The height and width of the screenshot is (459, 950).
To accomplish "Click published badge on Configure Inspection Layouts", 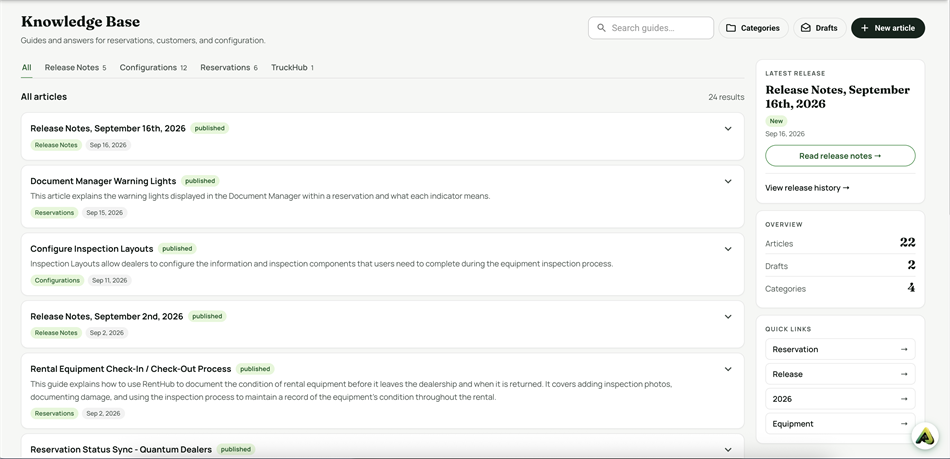I will [x=177, y=249].
